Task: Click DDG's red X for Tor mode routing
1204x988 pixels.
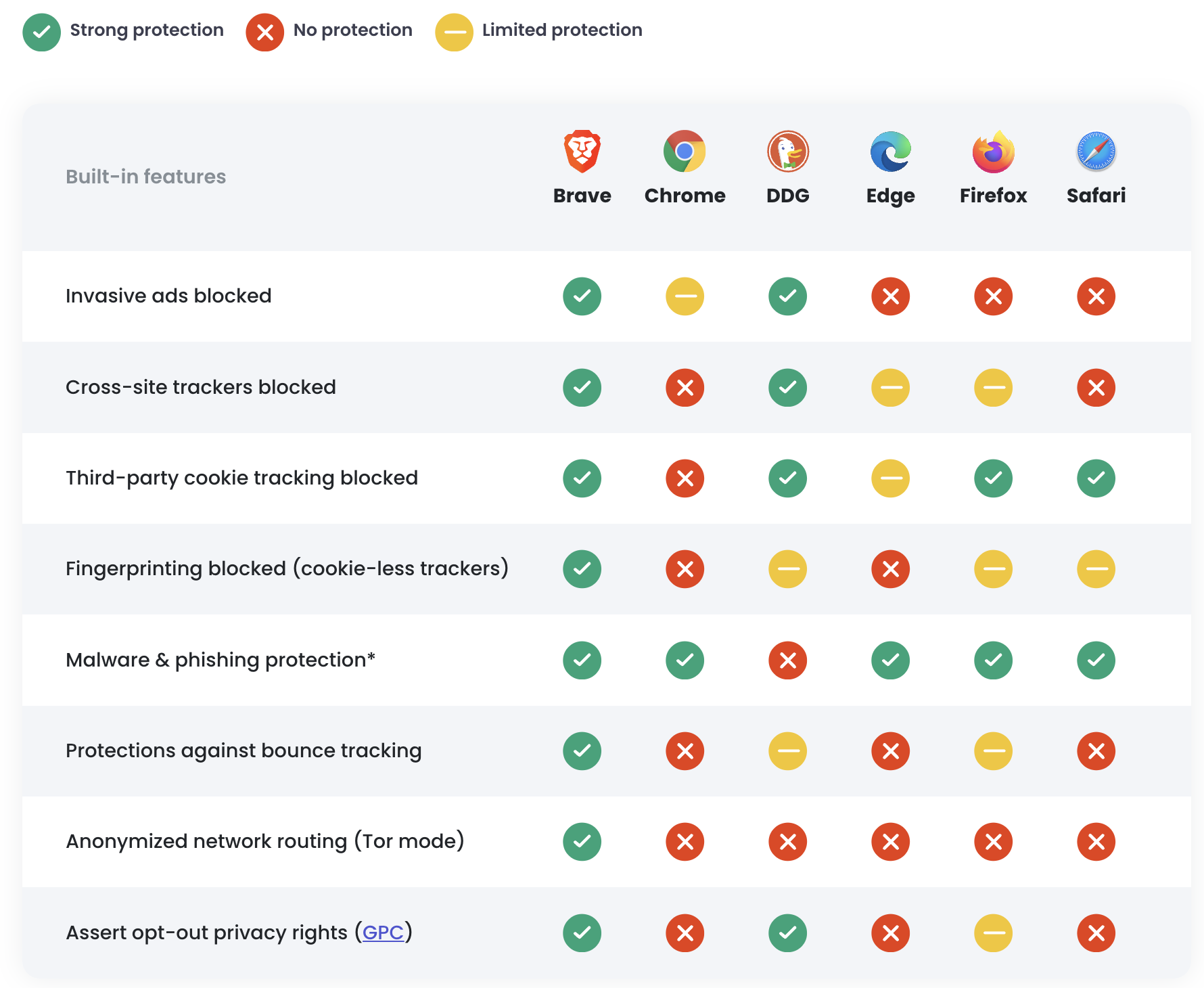Action: (x=787, y=842)
